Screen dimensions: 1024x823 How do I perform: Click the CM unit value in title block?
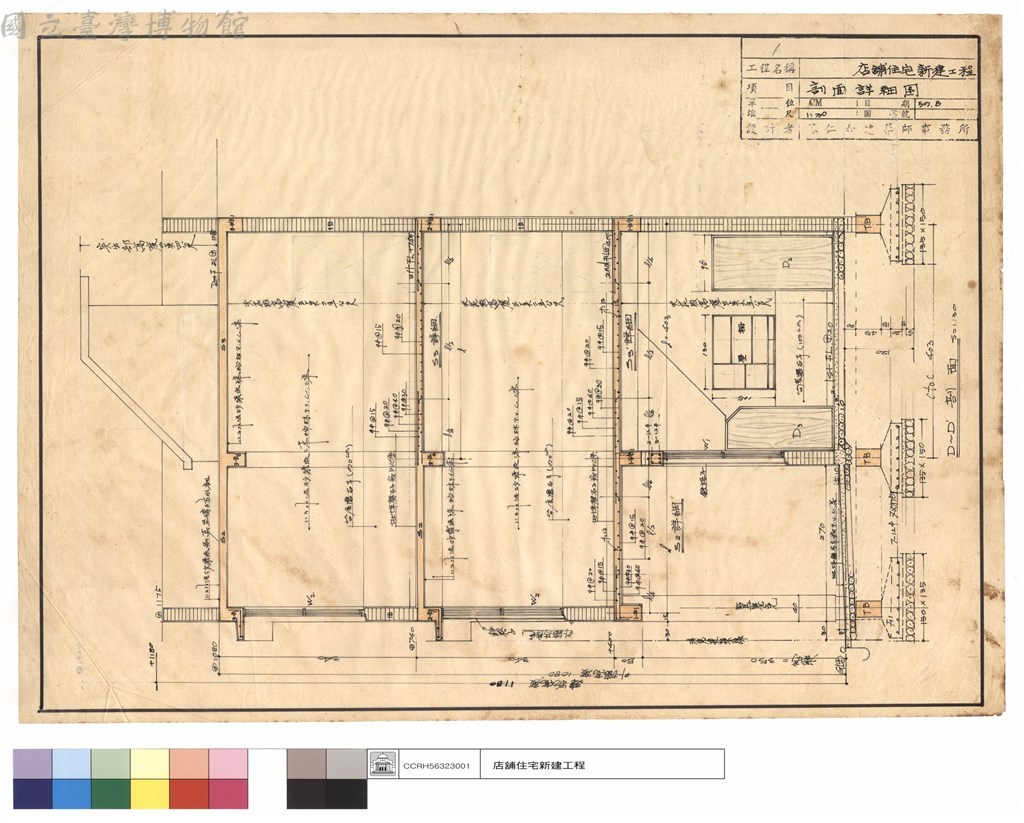click(816, 103)
